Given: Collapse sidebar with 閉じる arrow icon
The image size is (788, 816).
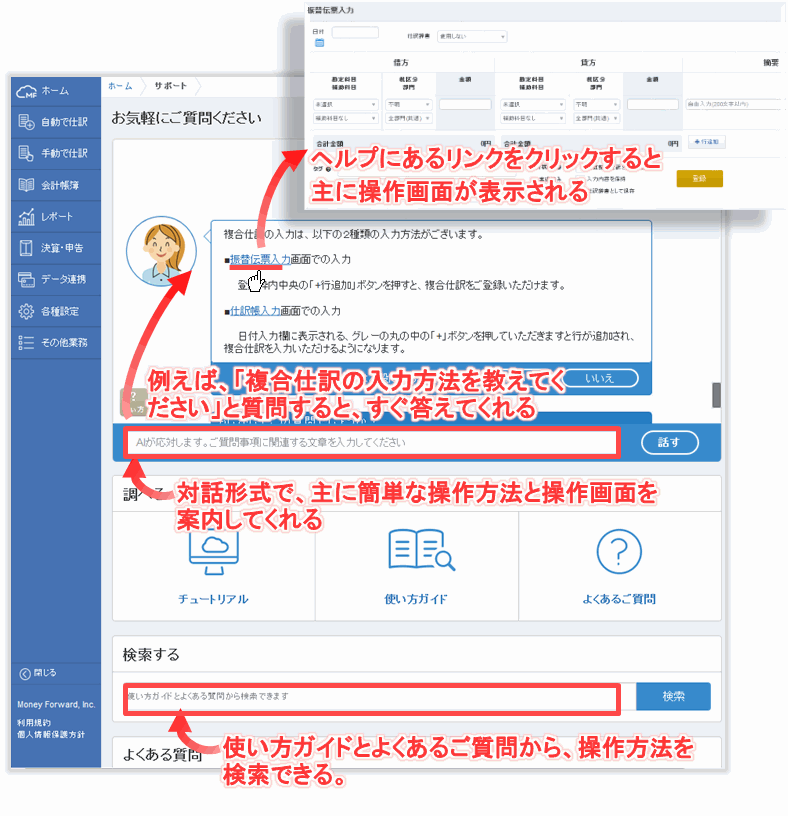Looking at the screenshot, I should pos(38,673).
